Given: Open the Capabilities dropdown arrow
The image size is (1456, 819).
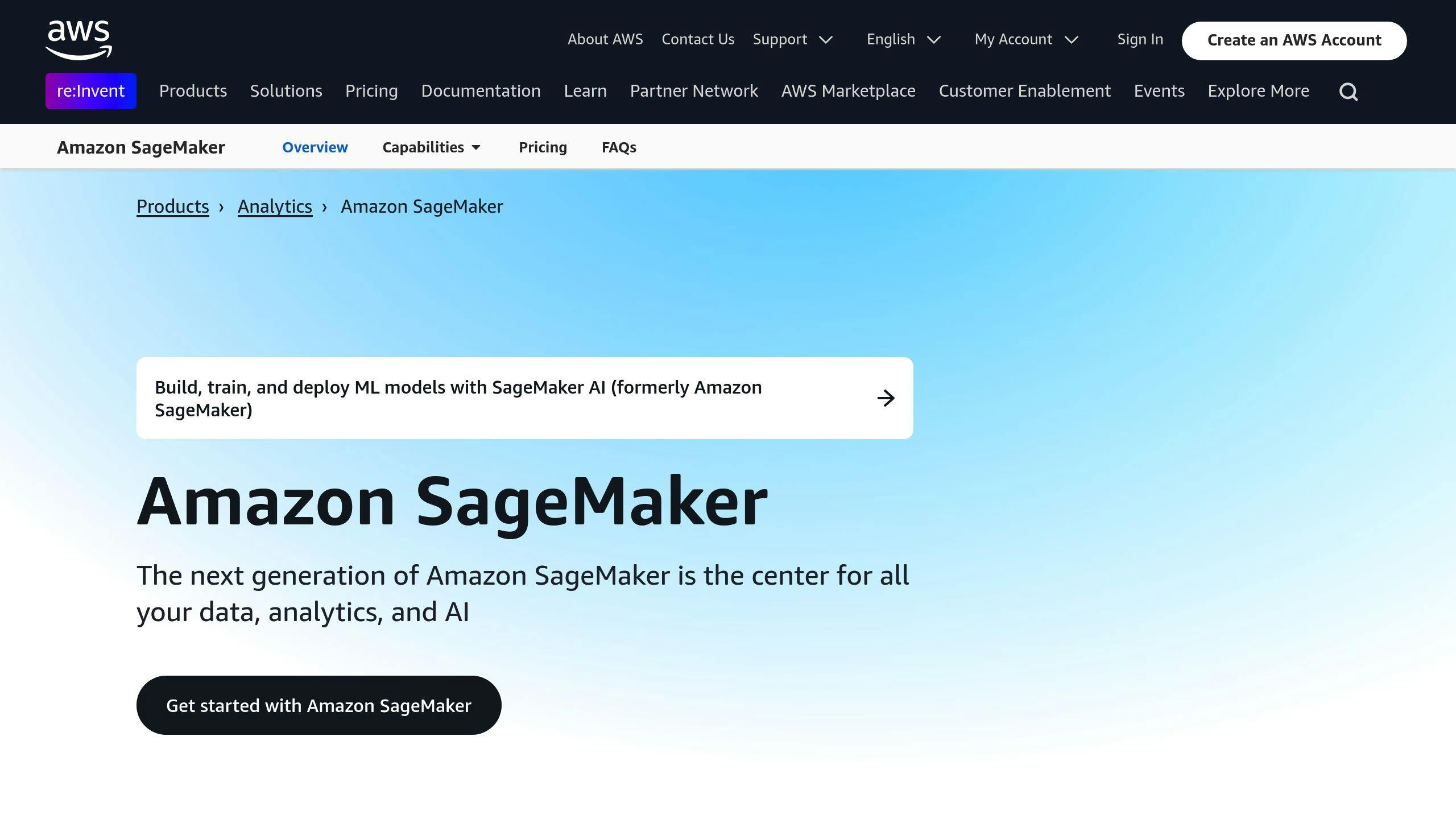Looking at the screenshot, I should point(476,148).
